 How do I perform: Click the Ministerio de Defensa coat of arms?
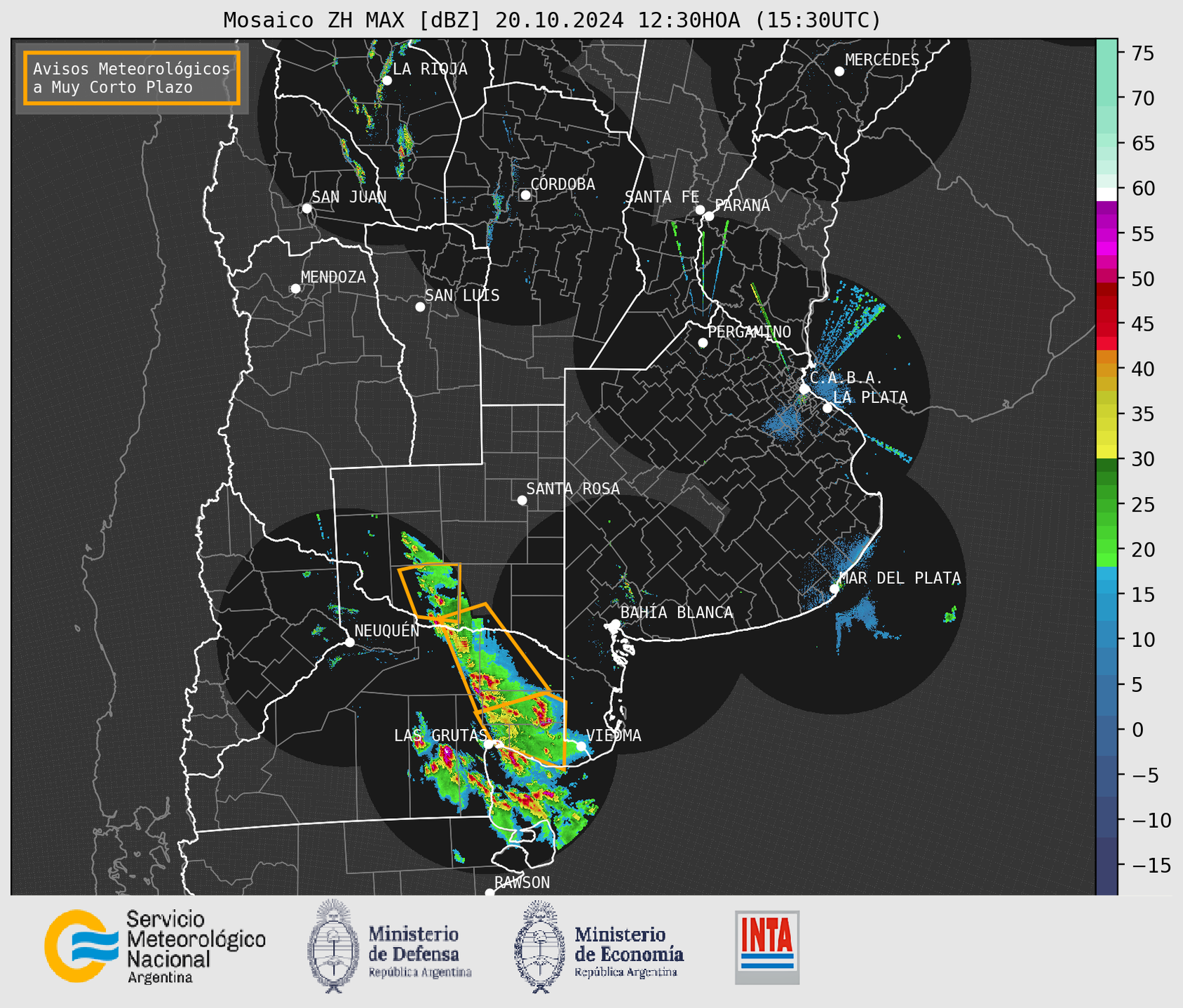(332, 946)
